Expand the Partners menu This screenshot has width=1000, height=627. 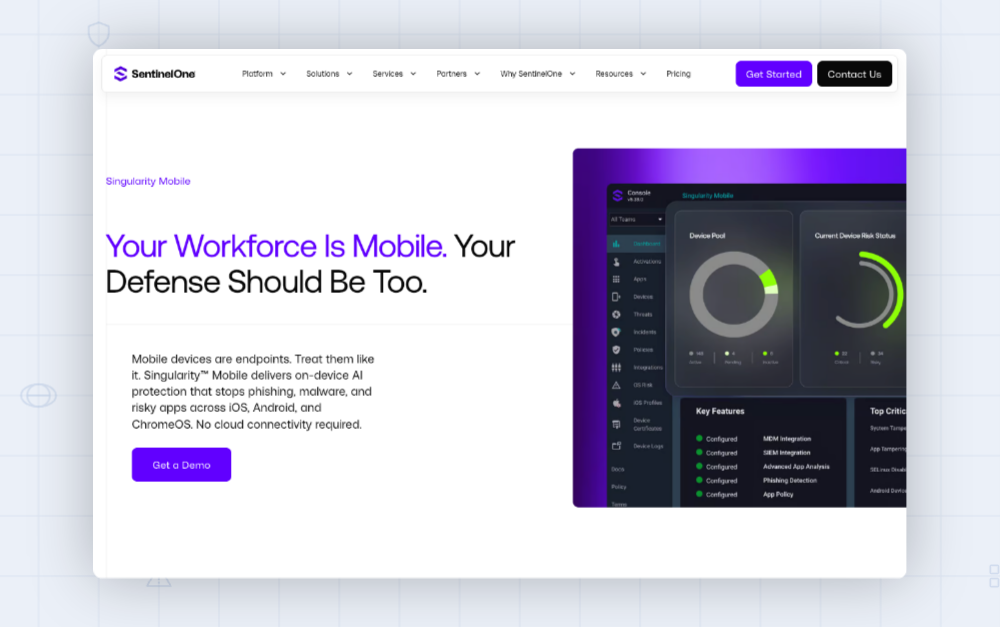[x=458, y=74]
